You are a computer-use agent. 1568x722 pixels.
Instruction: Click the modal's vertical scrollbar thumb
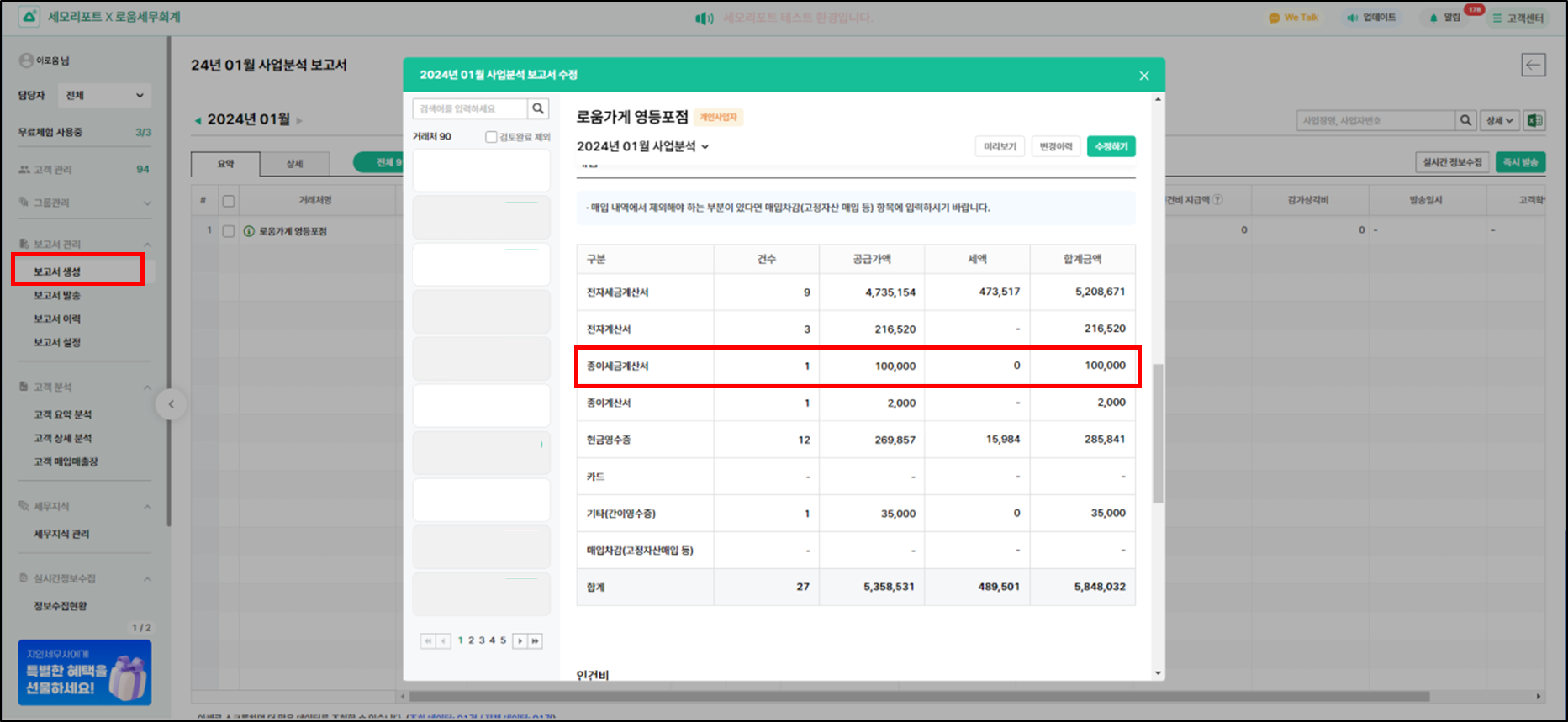click(x=1158, y=433)
